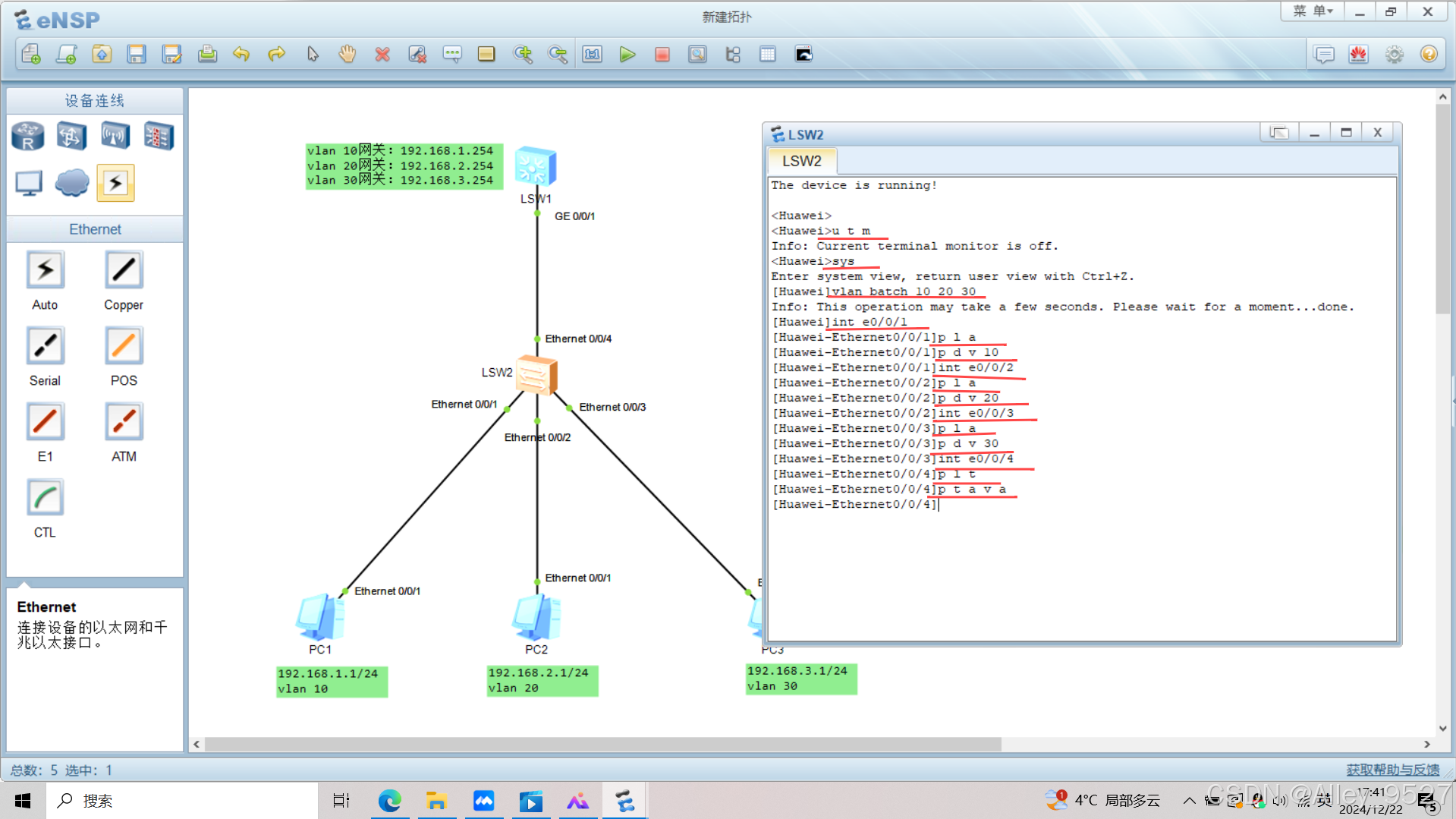The height and width of the screenshot is (819, 1456).
Task: Open the Windows Start menu
Action: tap(23, 801)
